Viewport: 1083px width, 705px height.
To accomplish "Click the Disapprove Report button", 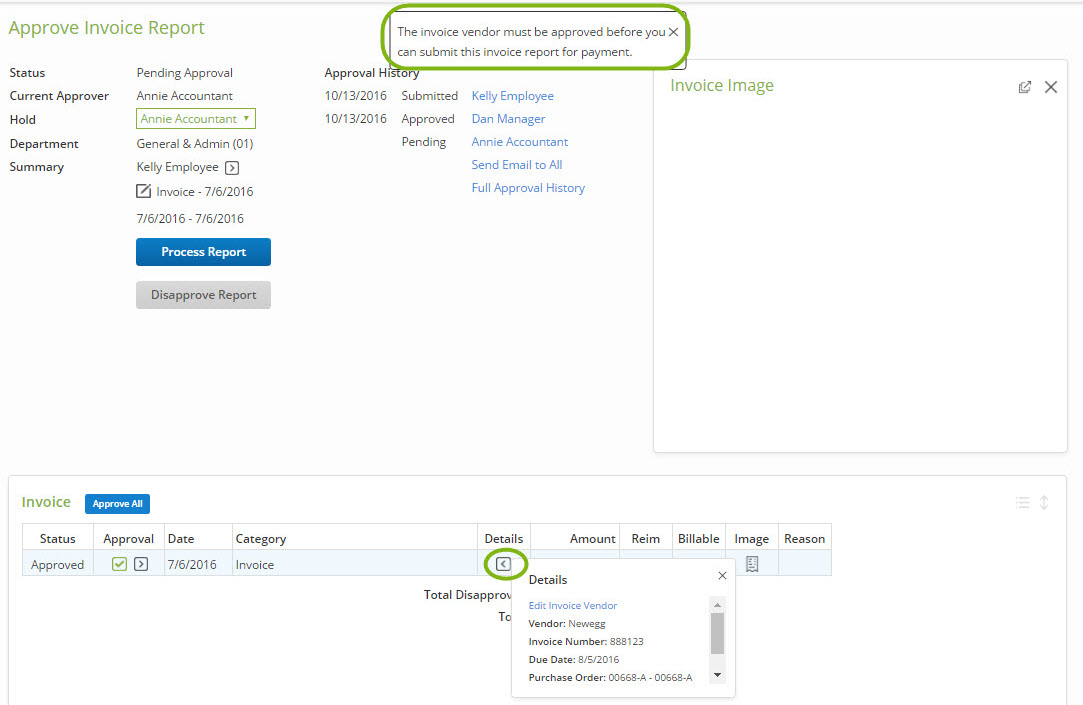I will coord(203,295).
